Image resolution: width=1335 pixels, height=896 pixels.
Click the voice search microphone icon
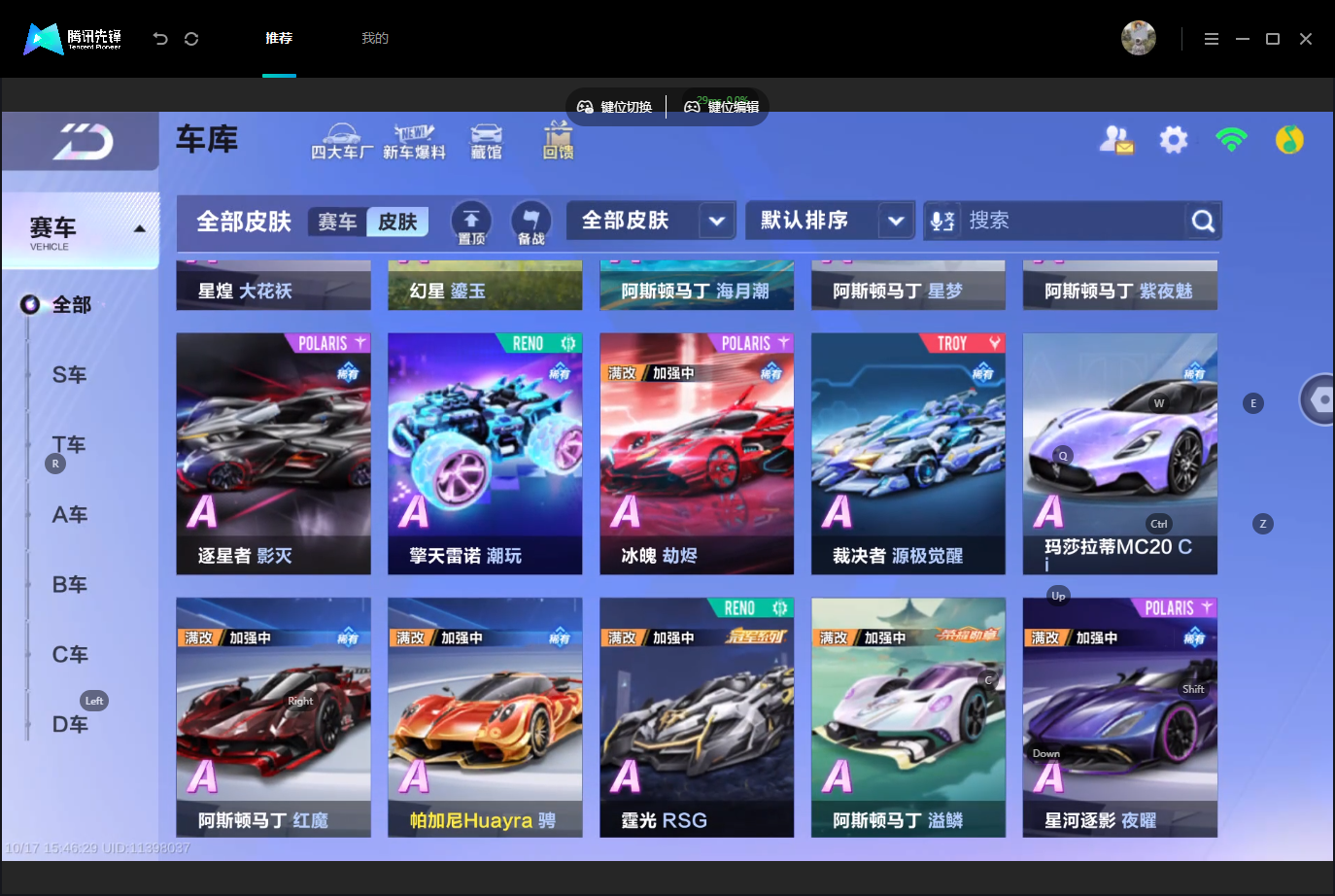click(x=942, y=222)
